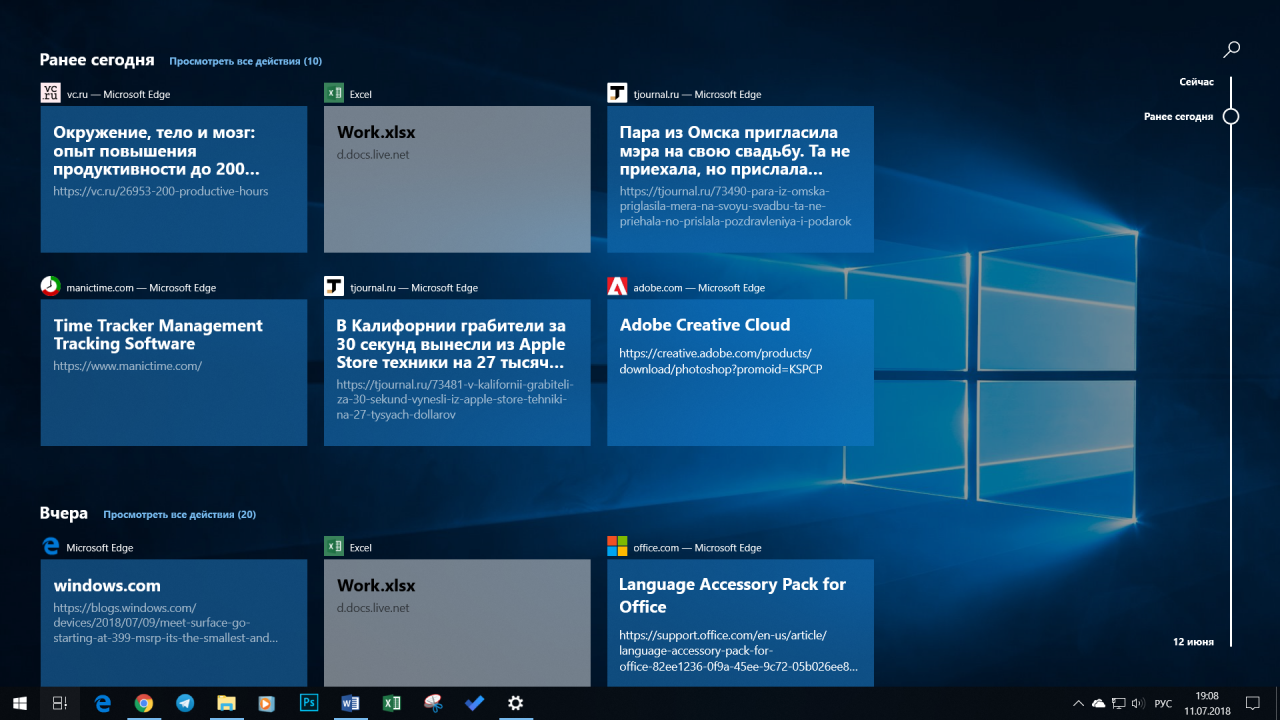1280x720 pixels.
Task: Open the vc.ru productivity article card
Action: [174, 179]
